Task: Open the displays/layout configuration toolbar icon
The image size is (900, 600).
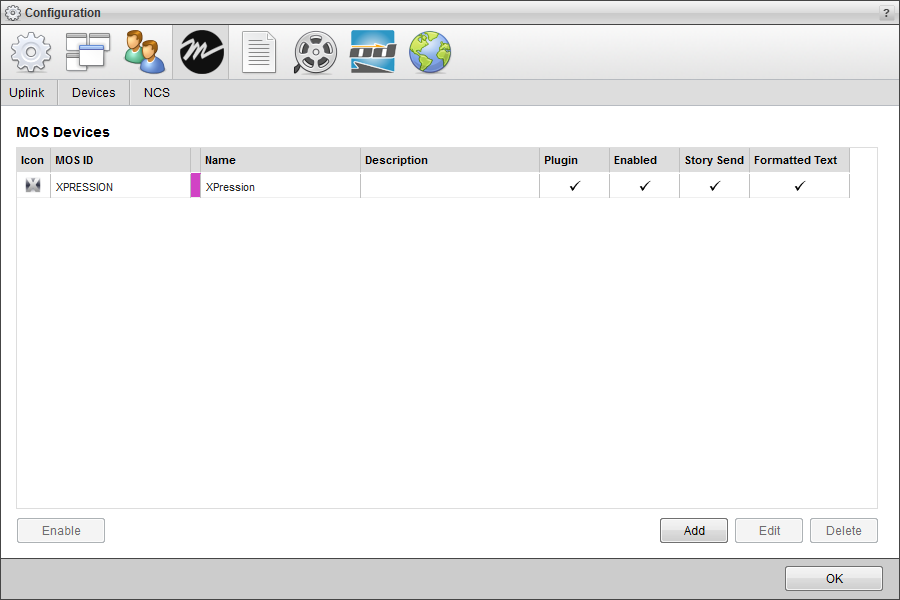Action: (87, 52)
